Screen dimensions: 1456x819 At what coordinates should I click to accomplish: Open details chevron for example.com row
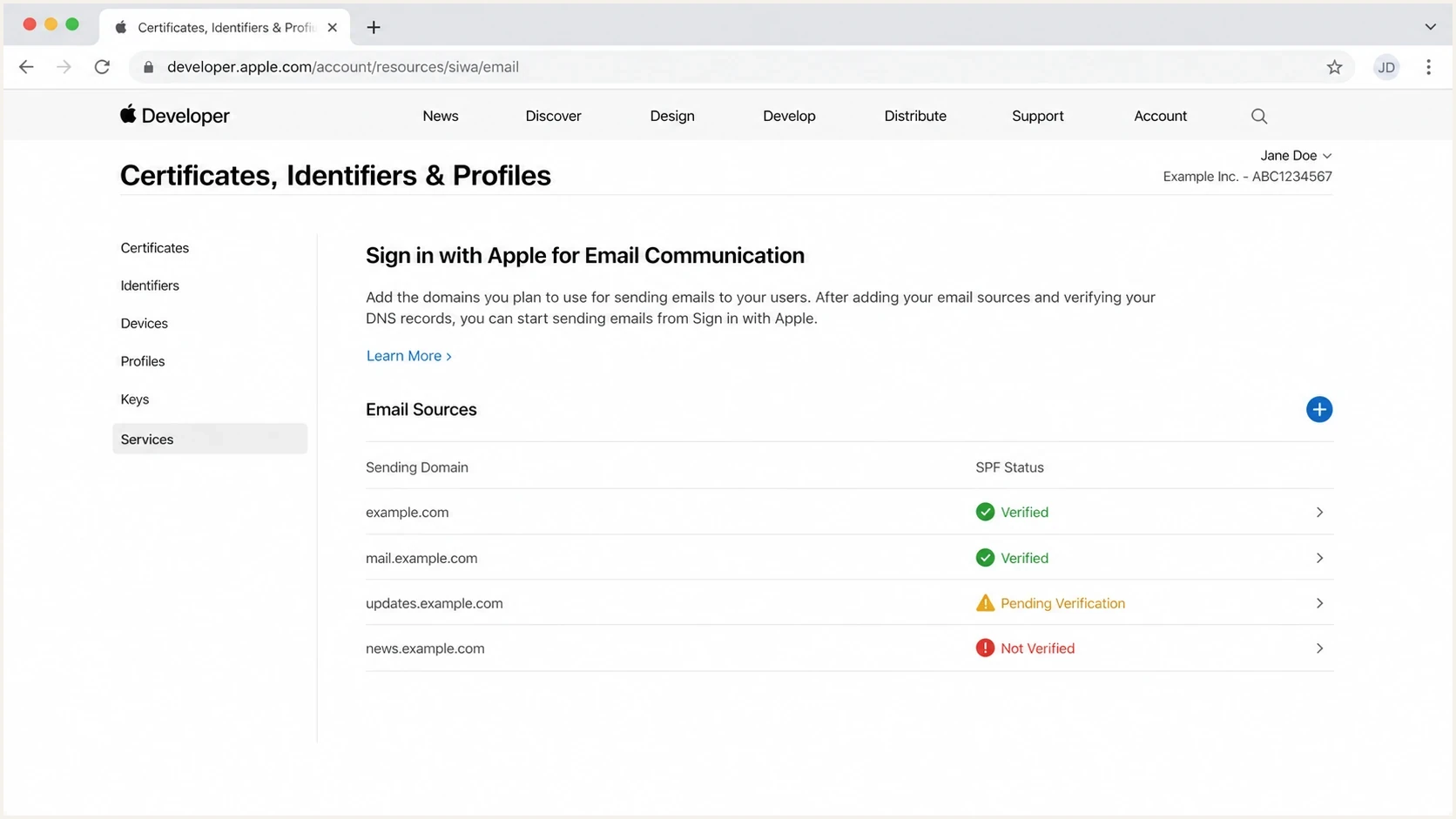tap(1319, 512)
